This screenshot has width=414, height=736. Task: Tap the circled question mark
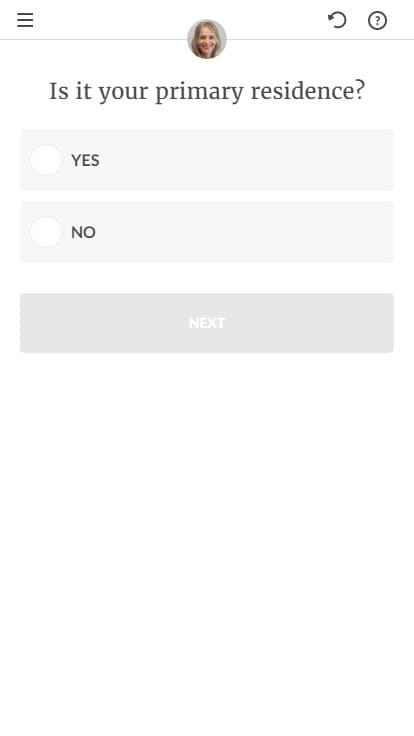377,21
